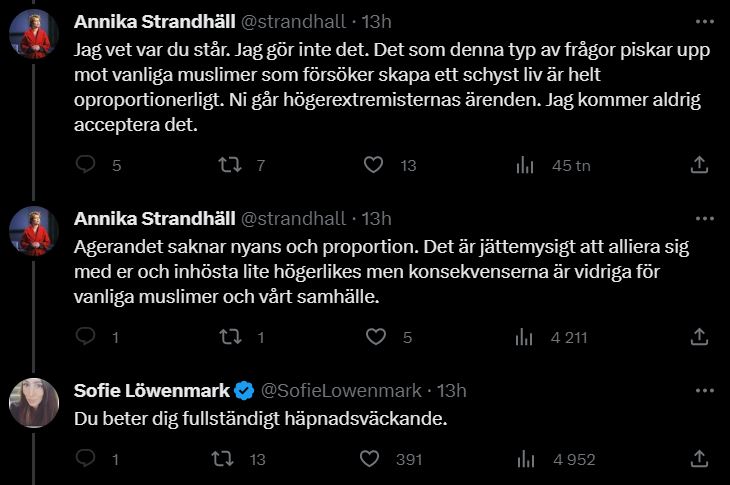Like the tweet with 13 likes
The image size is (730, 485).
click(373, 165)
